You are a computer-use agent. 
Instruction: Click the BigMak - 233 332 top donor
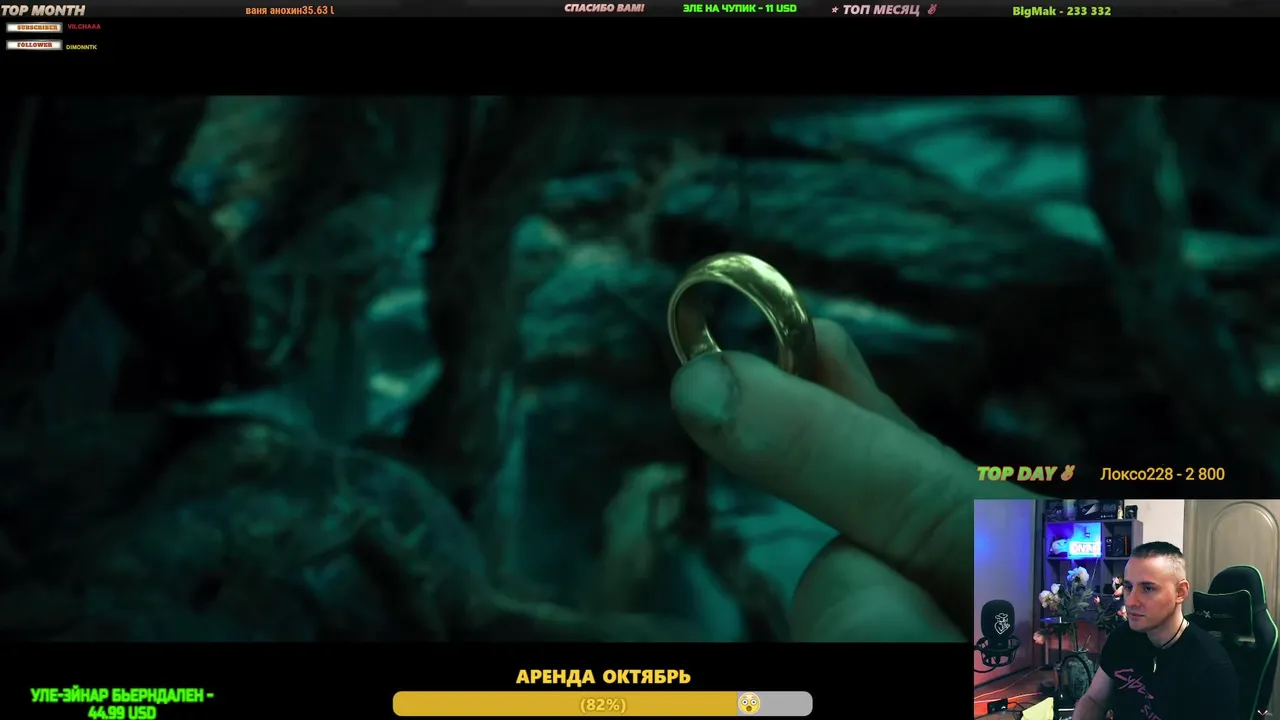[1062, 11]
